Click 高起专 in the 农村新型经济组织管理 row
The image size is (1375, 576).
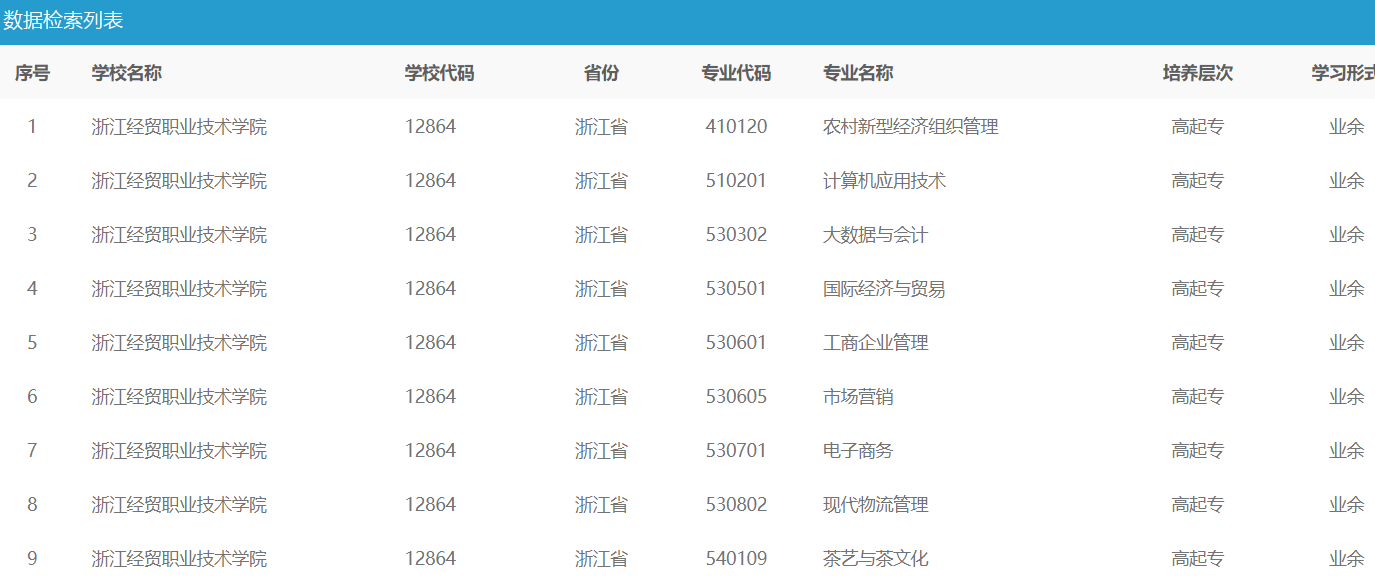click(1198, 127)
